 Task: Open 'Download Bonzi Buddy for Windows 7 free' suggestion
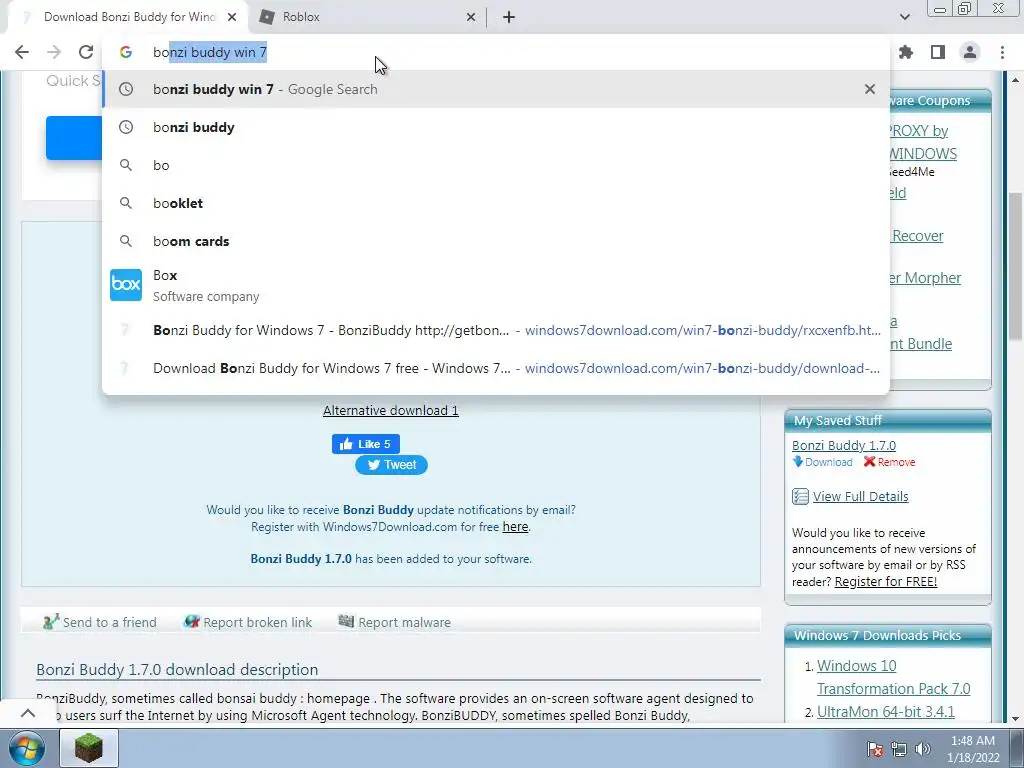point(496,368)
